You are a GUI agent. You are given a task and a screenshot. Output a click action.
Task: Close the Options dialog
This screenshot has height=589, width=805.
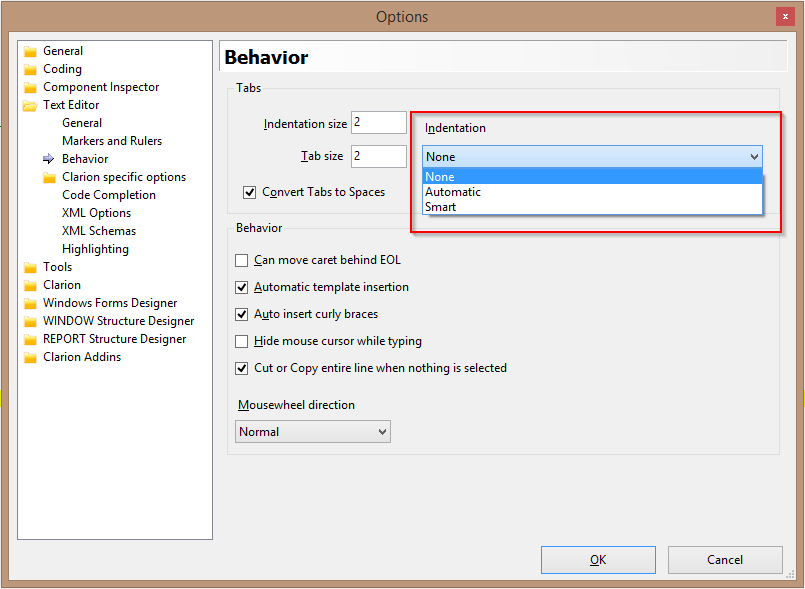coord(785,16)
